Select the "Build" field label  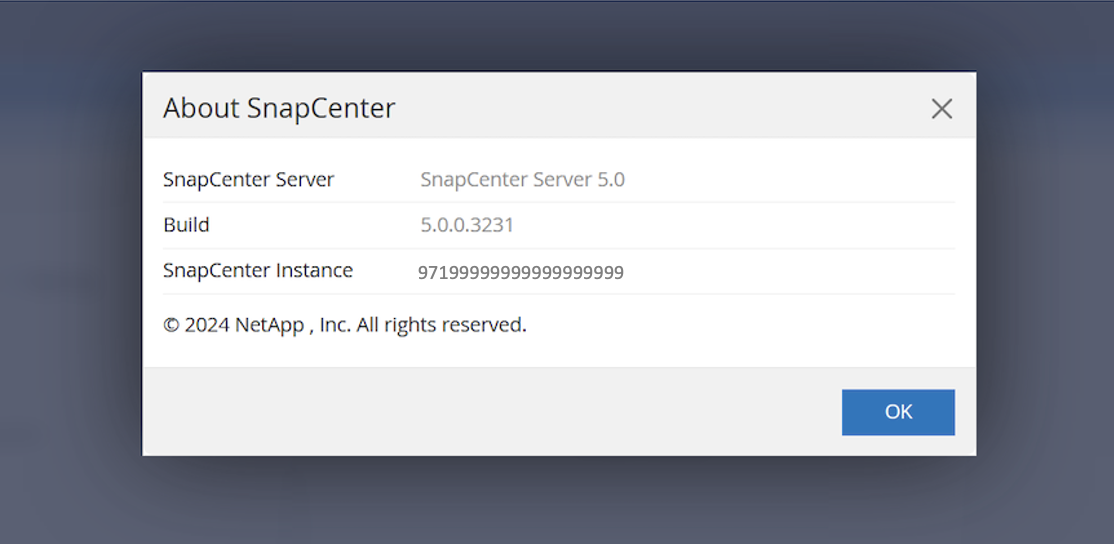point(186,225)
